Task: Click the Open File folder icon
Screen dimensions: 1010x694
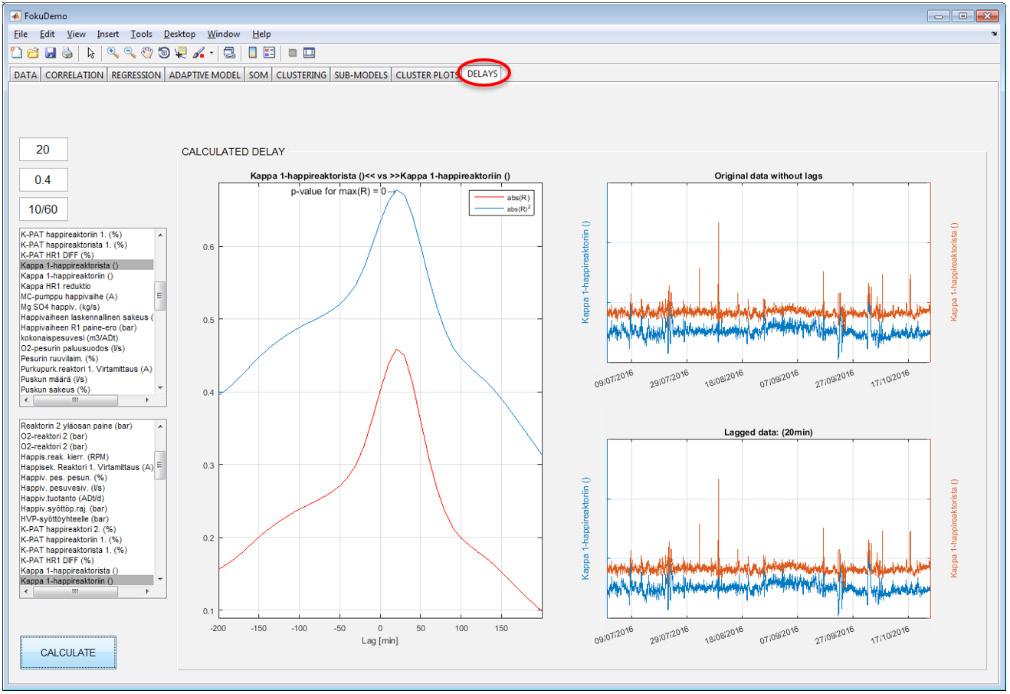Action: (x=33, y=53)
